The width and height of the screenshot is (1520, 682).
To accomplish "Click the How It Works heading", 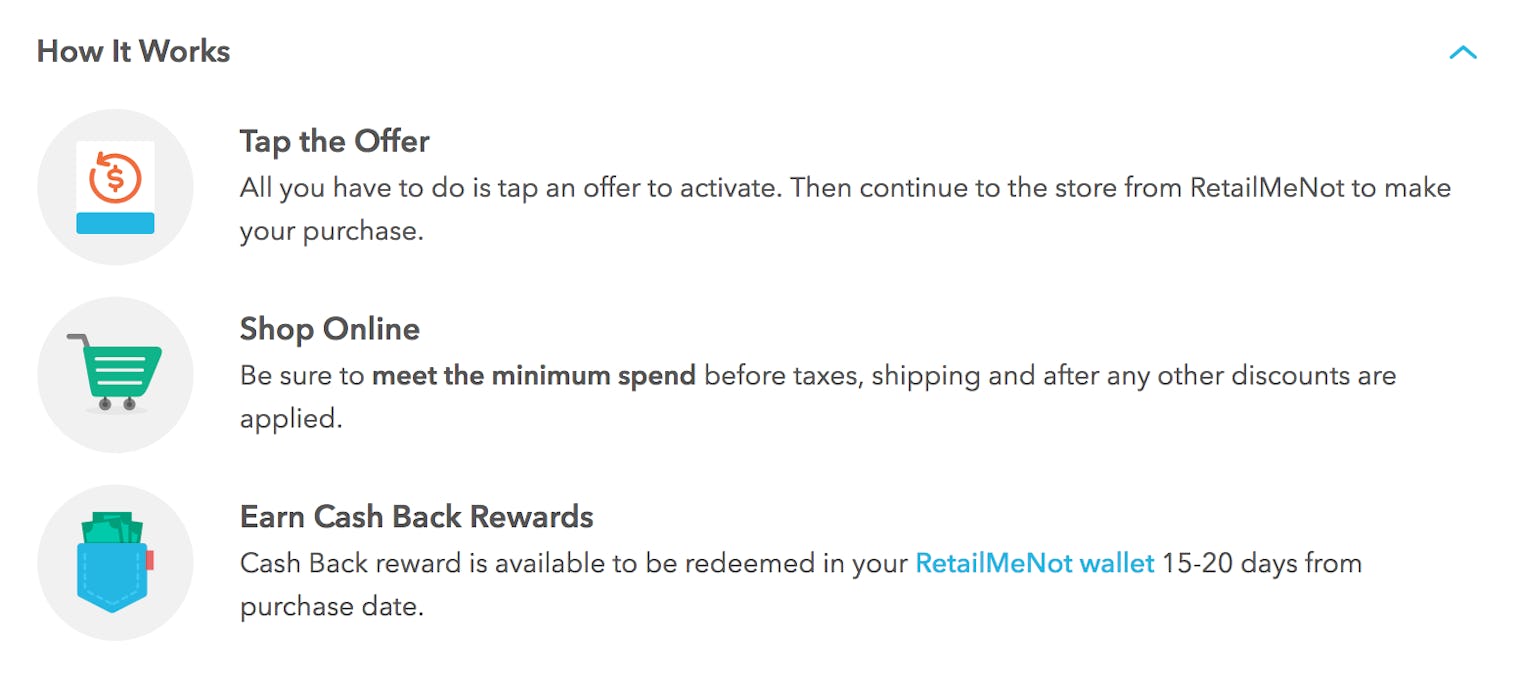I will pos(133,52).
